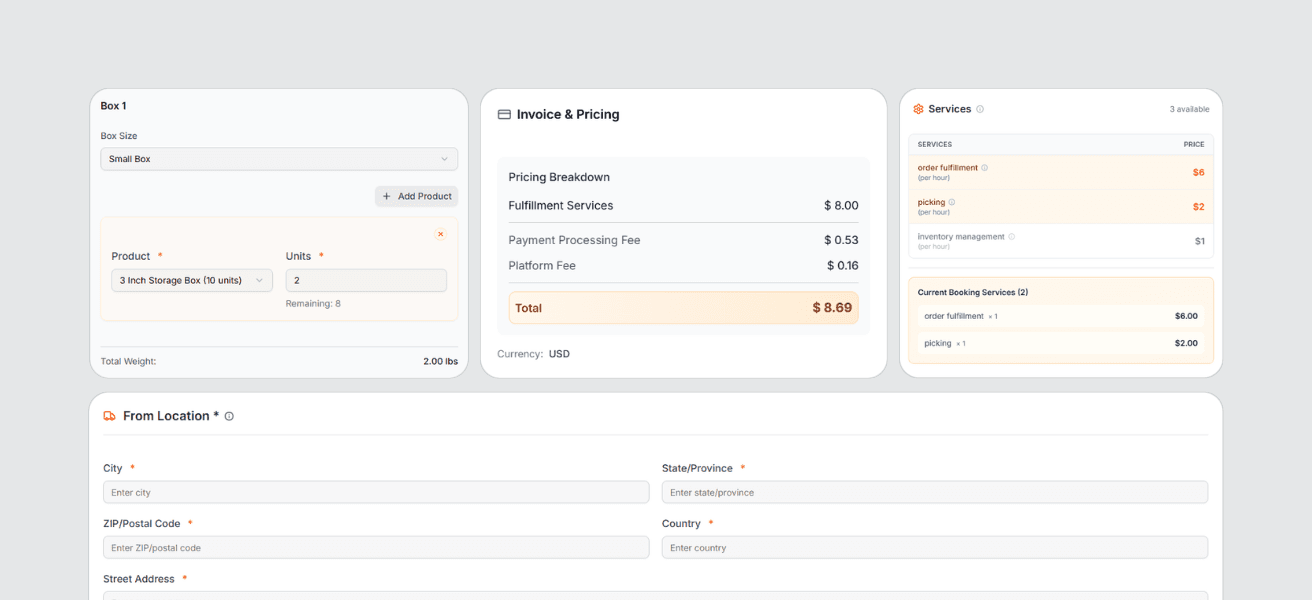Image resolution: width=1312 pixels, height=600 pixels.
Task: Click the Enter country input field
Action: (933, 547)
